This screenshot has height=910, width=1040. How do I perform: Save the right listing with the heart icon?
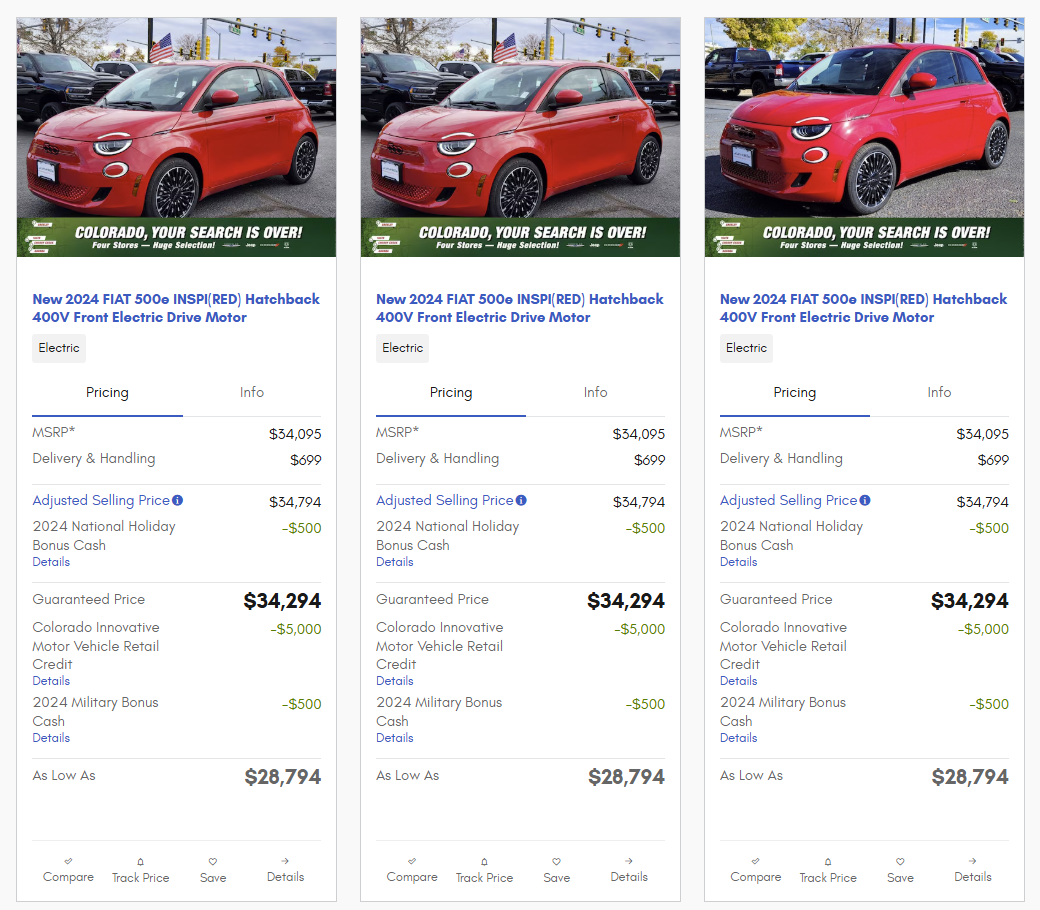click(x=900, y=861)
